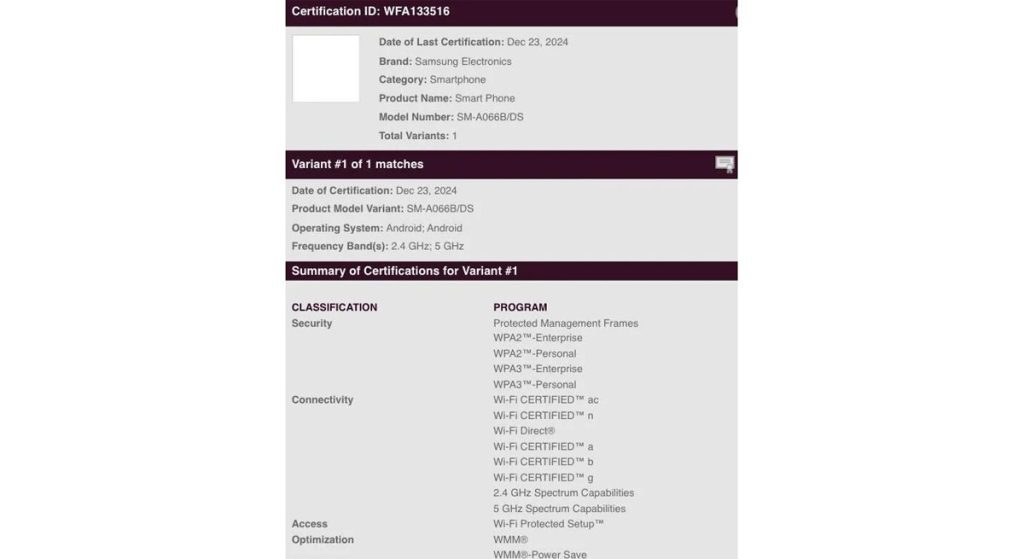Click the Wi-Fi Direct program entry
Viewport: 1024px width, 559px height.
(x=524, y=431)
